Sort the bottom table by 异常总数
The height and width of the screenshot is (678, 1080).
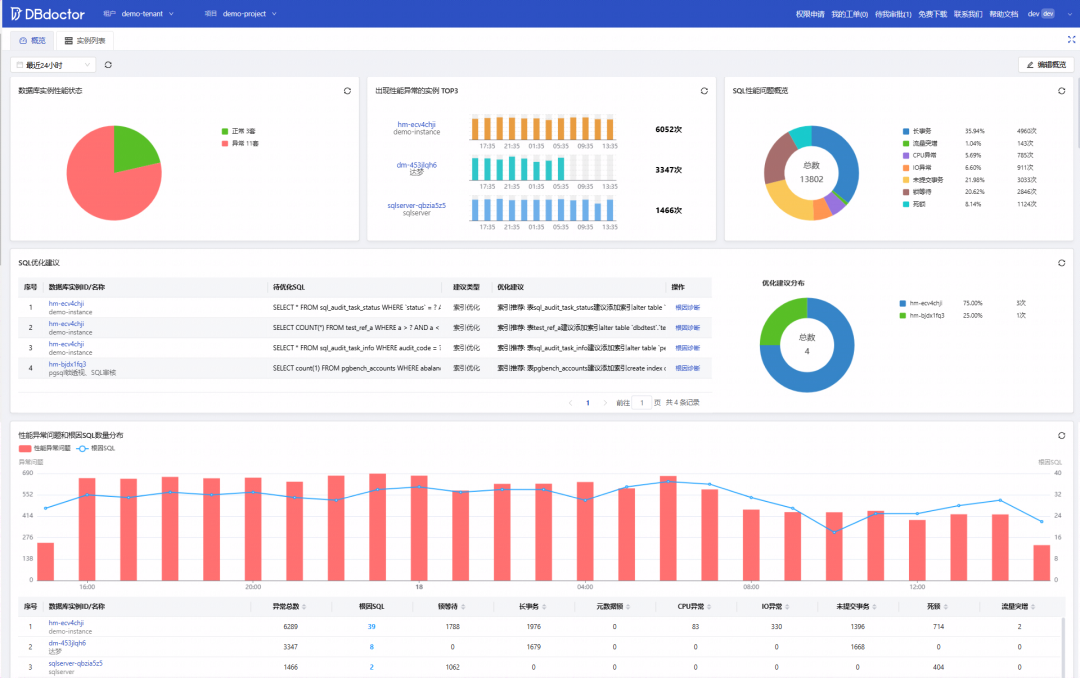[304, 607]
